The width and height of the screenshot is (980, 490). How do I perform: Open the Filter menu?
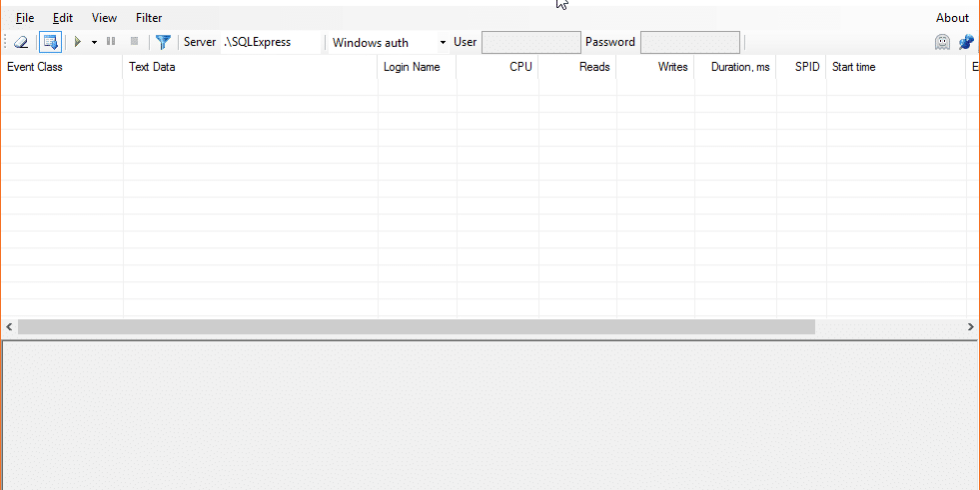[149, 18]
